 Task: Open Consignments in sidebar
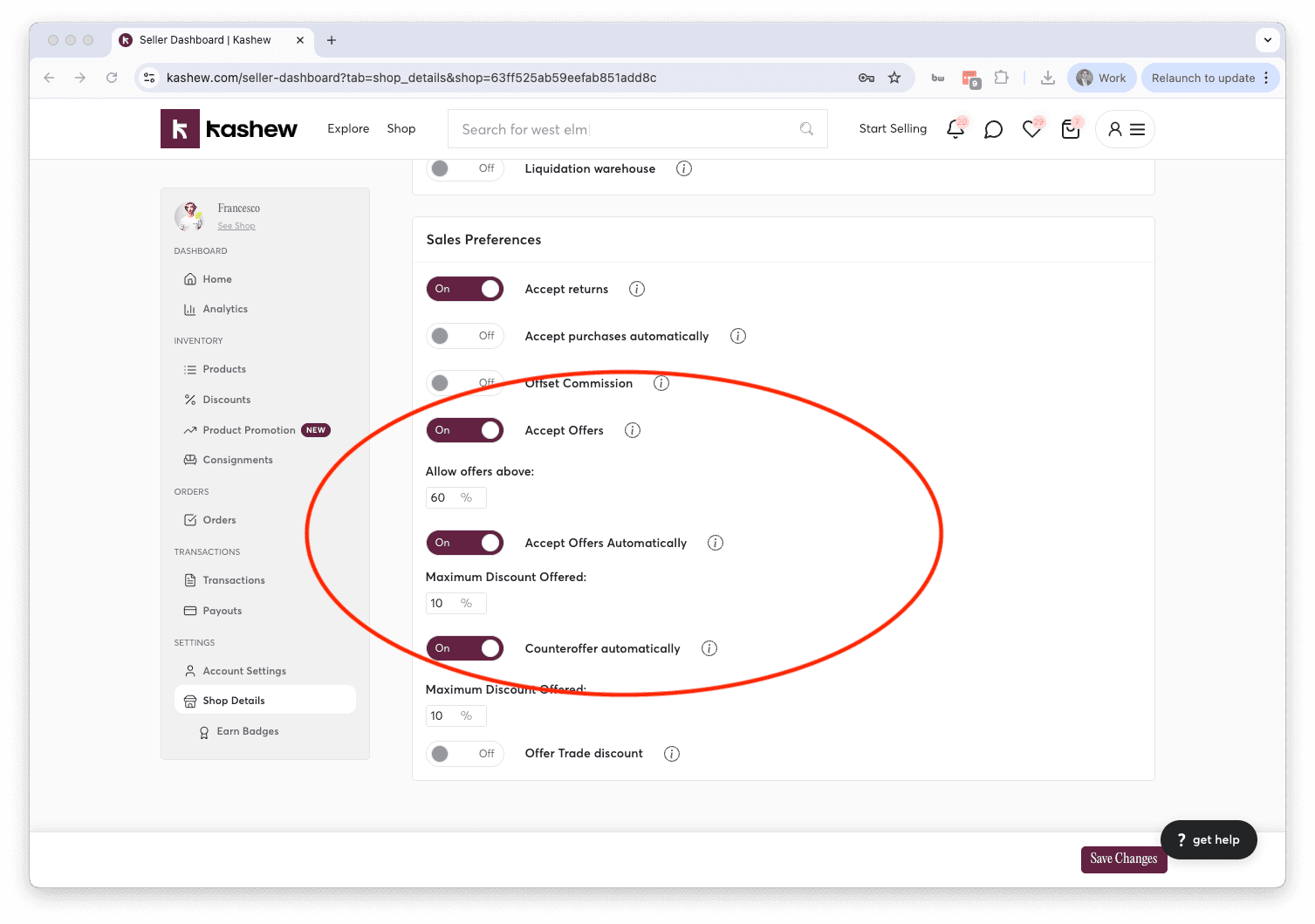click(x=228, y=460)
